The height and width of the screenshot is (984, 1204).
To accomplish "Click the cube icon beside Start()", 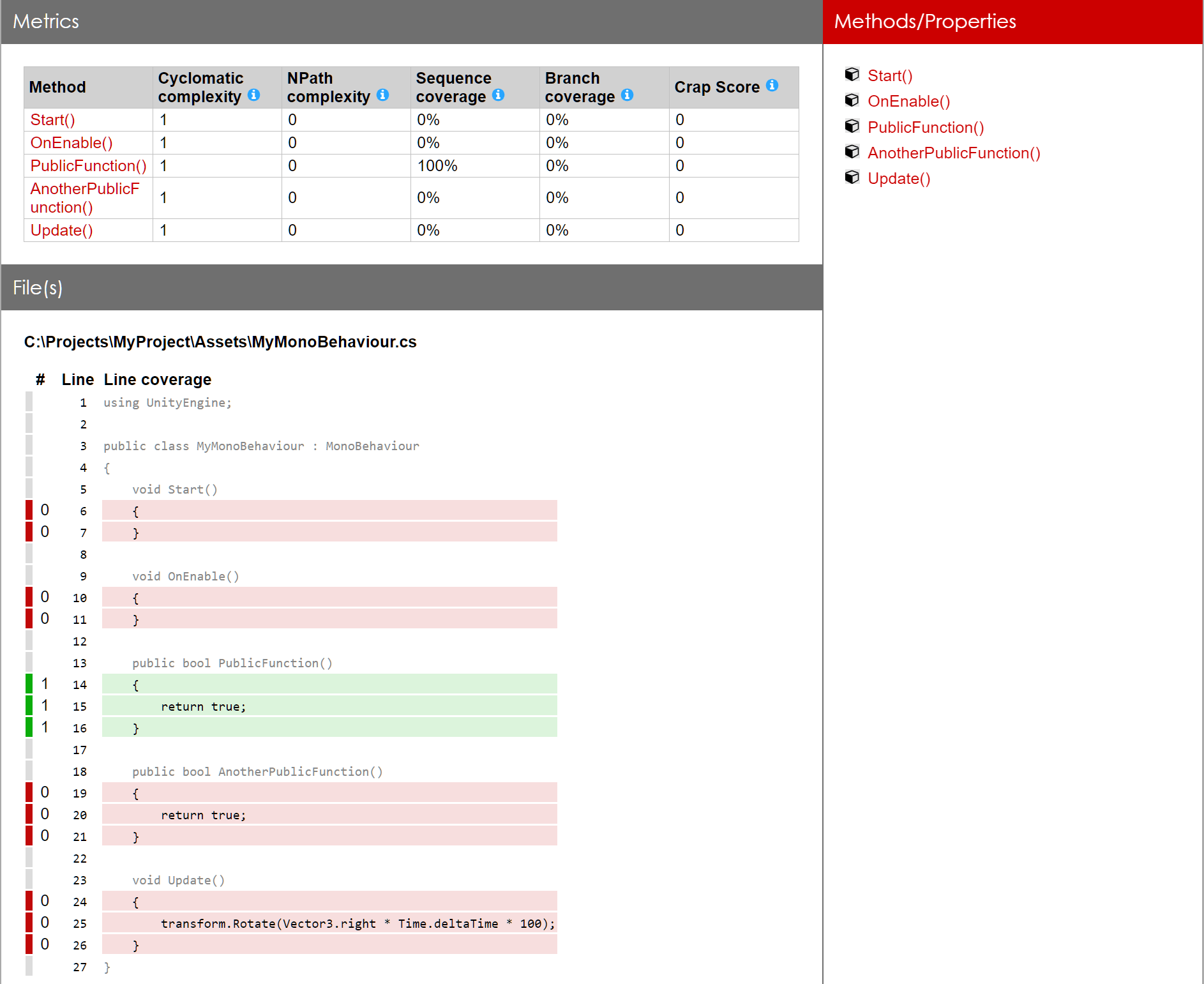I will pos(852,74).
